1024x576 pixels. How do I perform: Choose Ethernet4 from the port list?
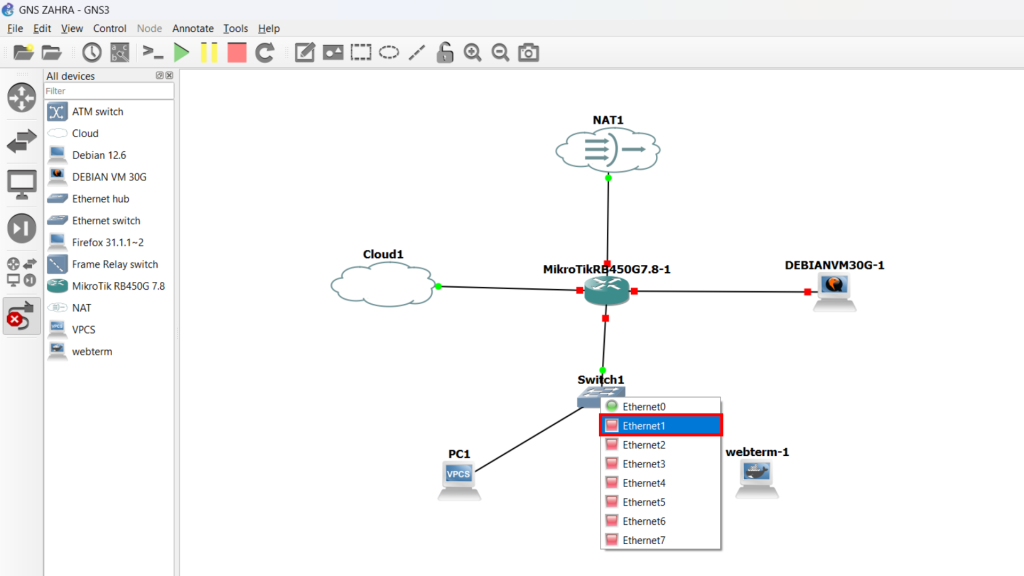click(660, 483)
